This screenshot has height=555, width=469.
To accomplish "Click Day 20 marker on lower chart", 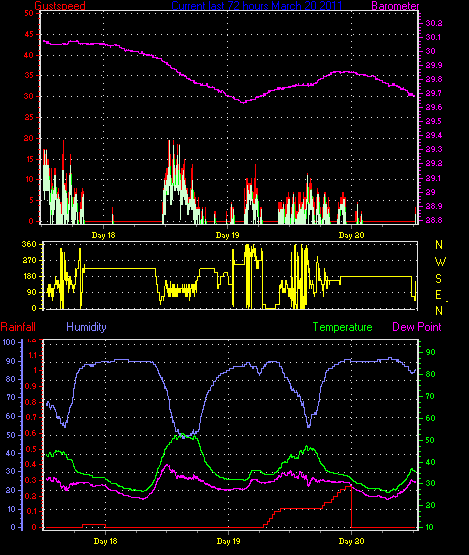I will pyautogui.click(x=351, y=541).
